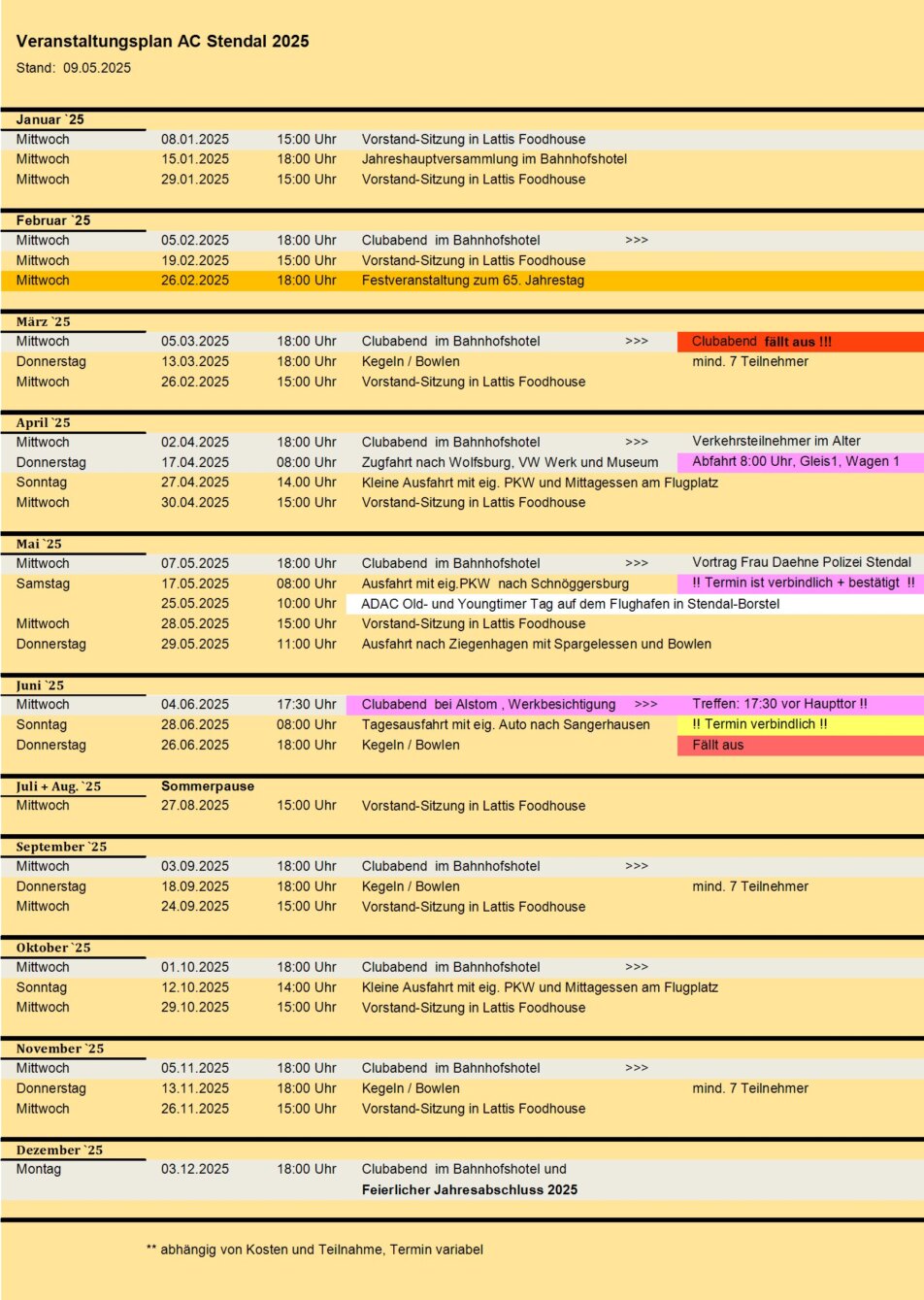The width and height of the screenshot is (924, 1300).
Task: Click the bold "Feierlicher Jahresabschluss 2025" text
Action: (x=469, y=1189)
